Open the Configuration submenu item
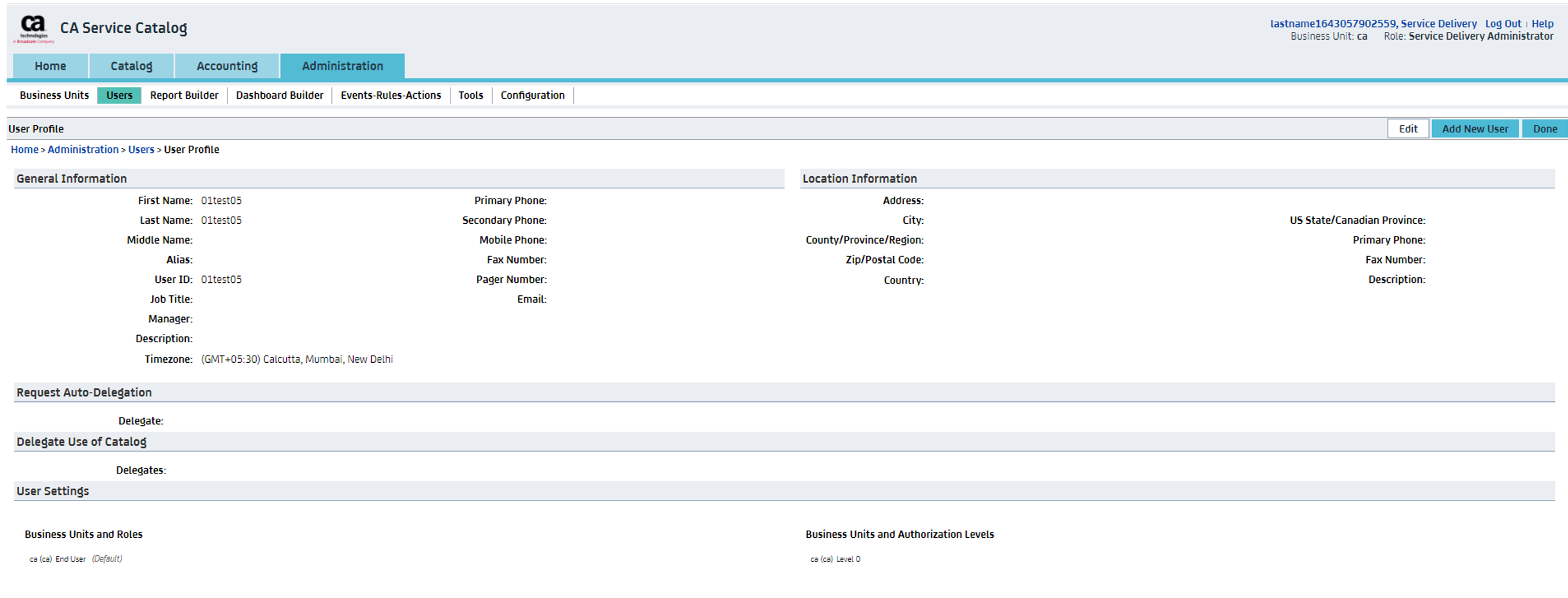The height and width of the screenshot is (598, 1568). [x=533, y=95]
